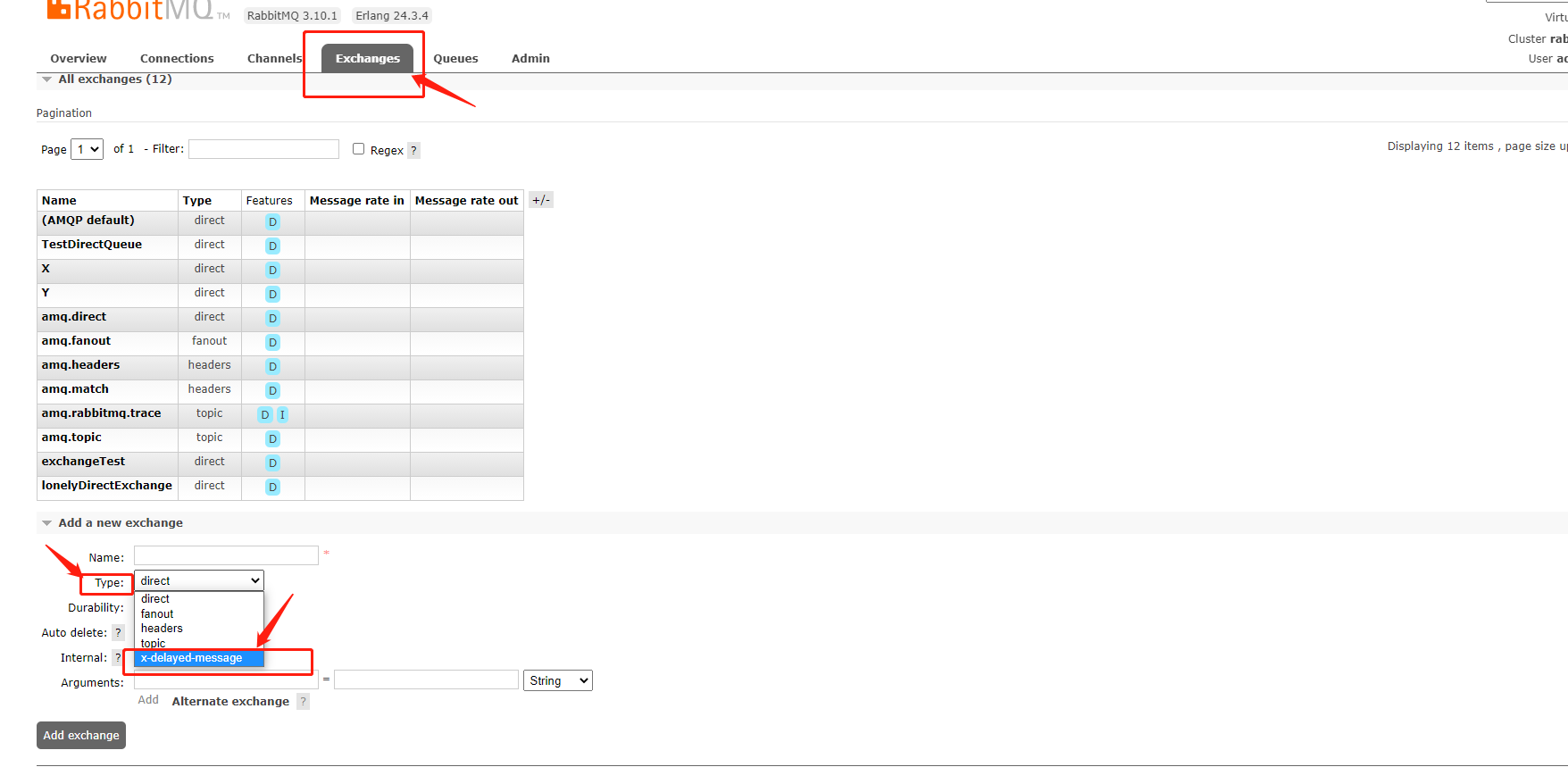The height and width of the screenshot is (767, 1568).
Task: Click D feature badge for exchangeTest
Action: (x=273, y=463)
